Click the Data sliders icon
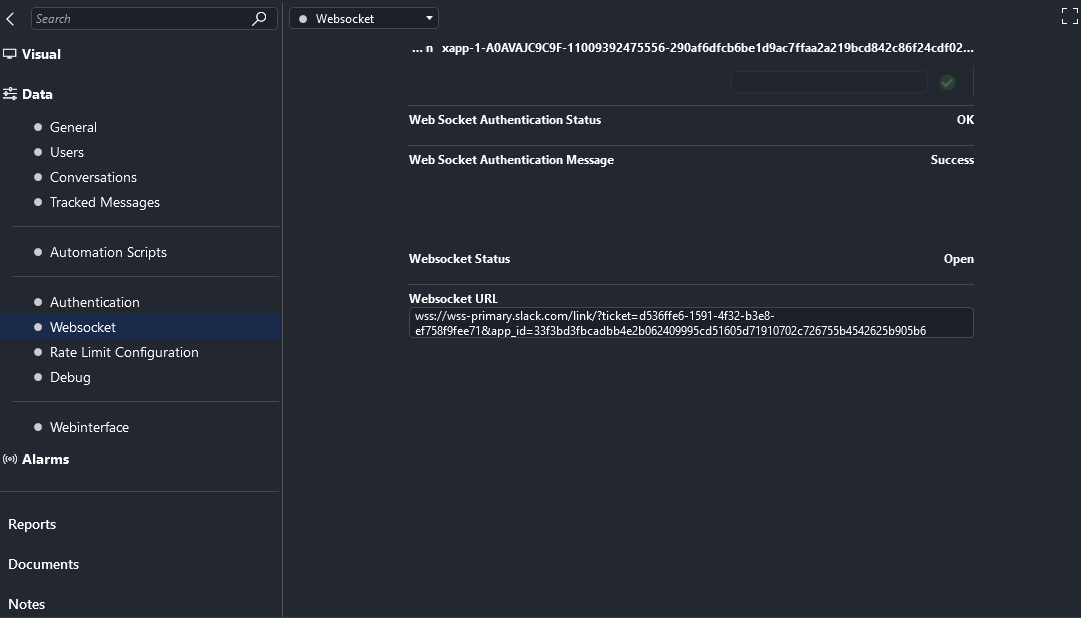This screenshot has height=618, width=1081. (x=10, y=94)
